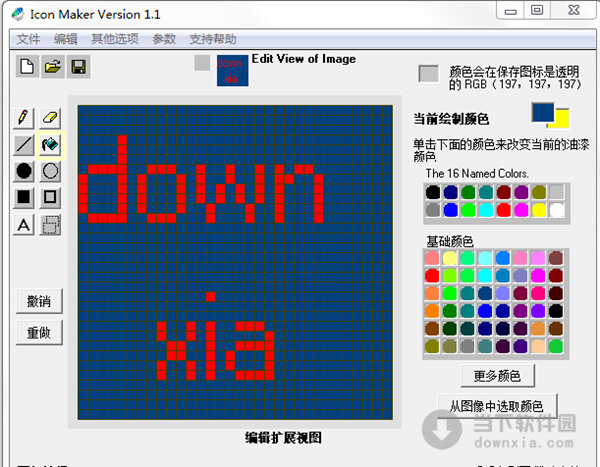Choose the dashed selection marquee tool
The width and height of the screenshot is (600, 467).
[50, 225]
